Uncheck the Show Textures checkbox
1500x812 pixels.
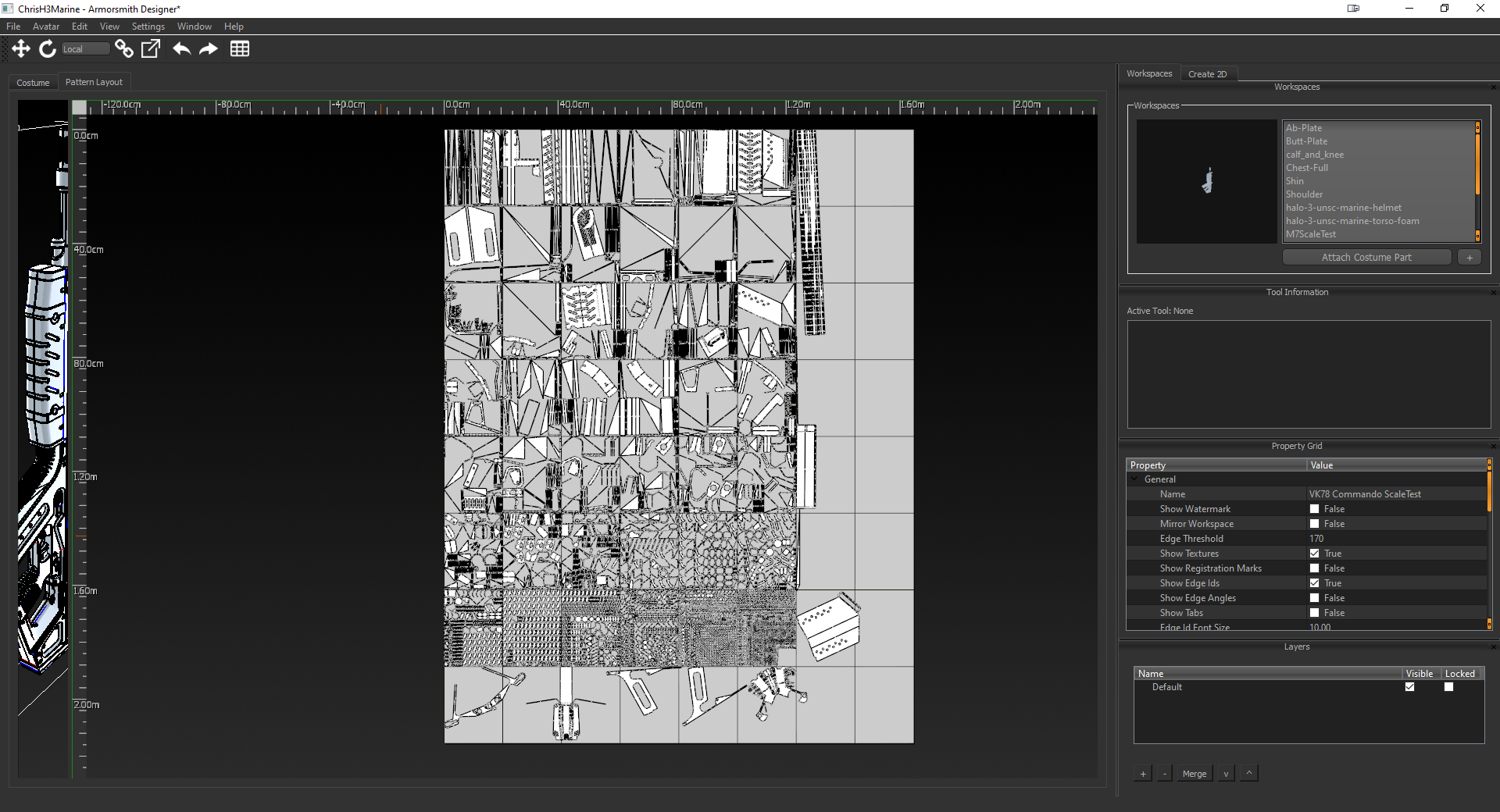pos(1314,554)
